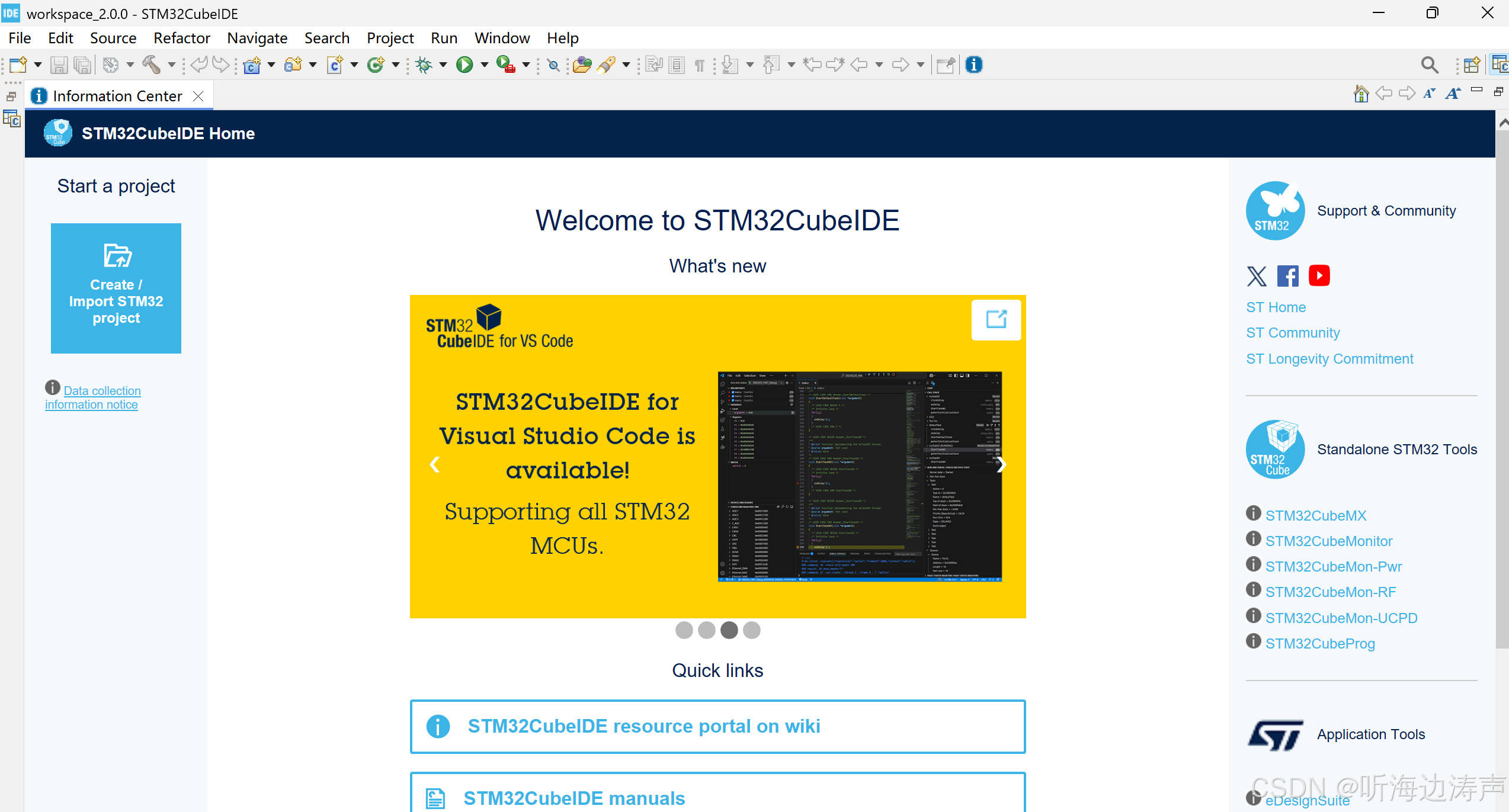
Task: Open the new C project dropdown arrow
Action: pos(272,65)
